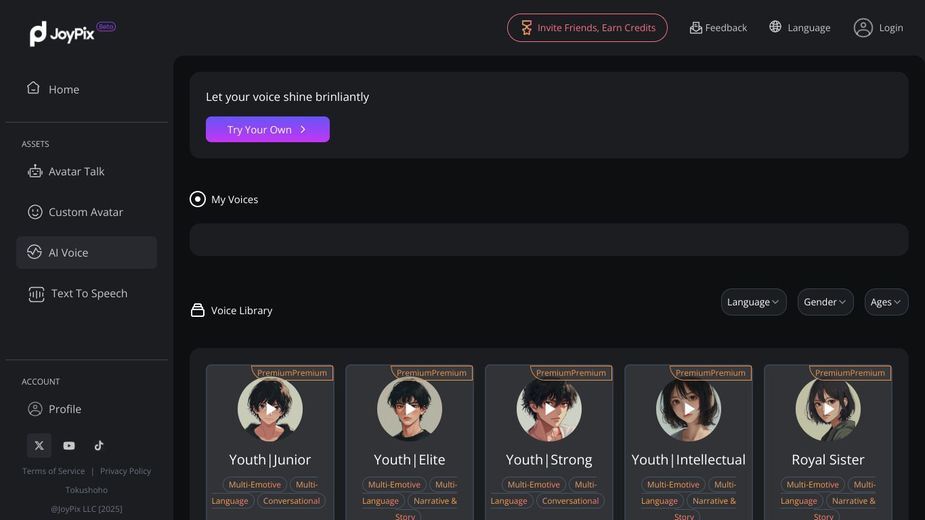
Task: Play the Royal Sister voice preview
Action: tap(828, 408)
